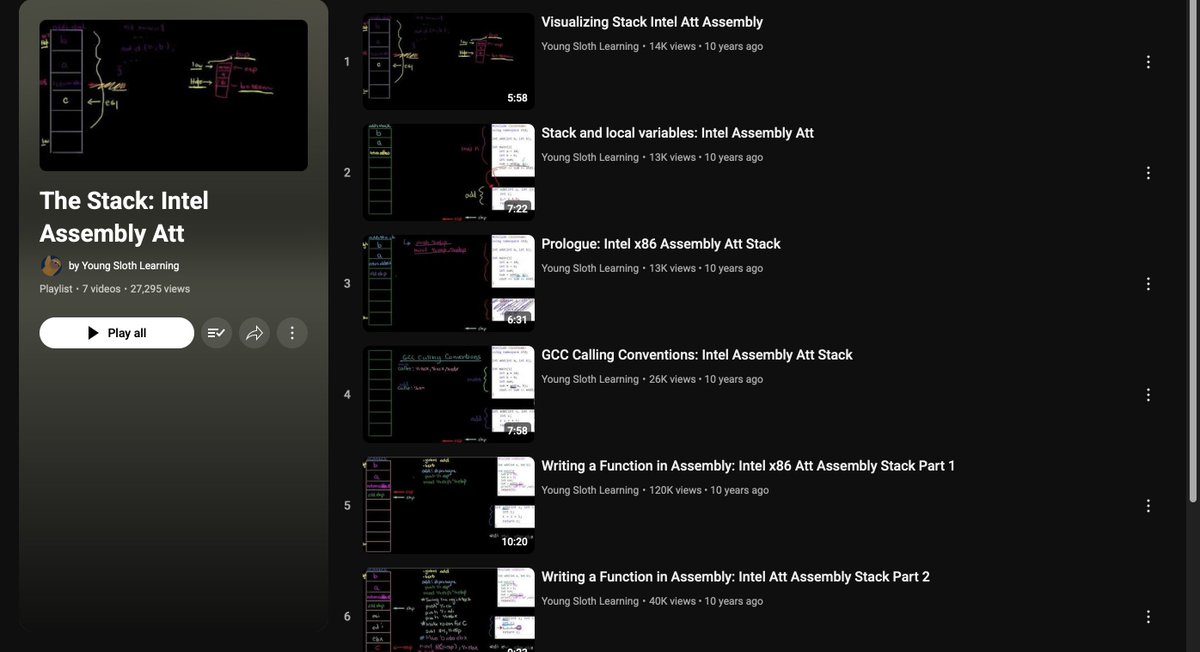Play Visualizing Stack Intel Att Assembly
The width and height of the screenshot is (1200, 652).
651,21
